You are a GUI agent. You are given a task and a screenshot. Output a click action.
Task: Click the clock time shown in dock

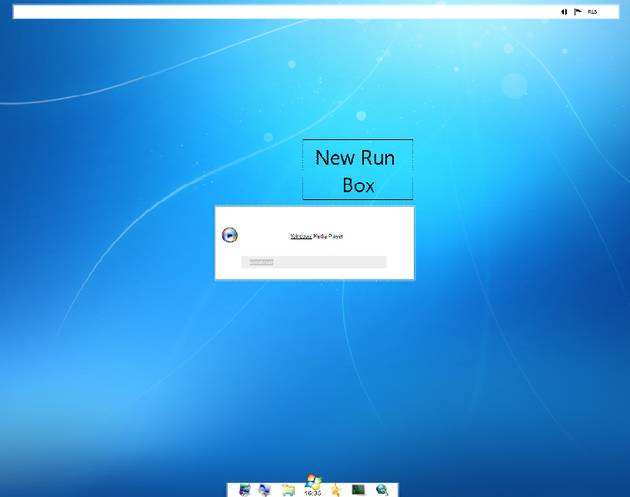click(x=313, y=493)
